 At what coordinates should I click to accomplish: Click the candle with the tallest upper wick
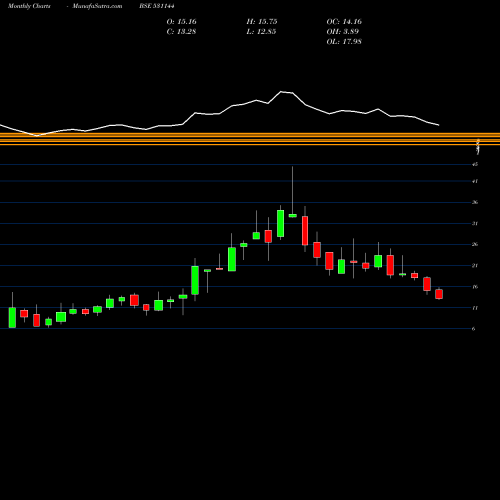click(x=293, y=215)
